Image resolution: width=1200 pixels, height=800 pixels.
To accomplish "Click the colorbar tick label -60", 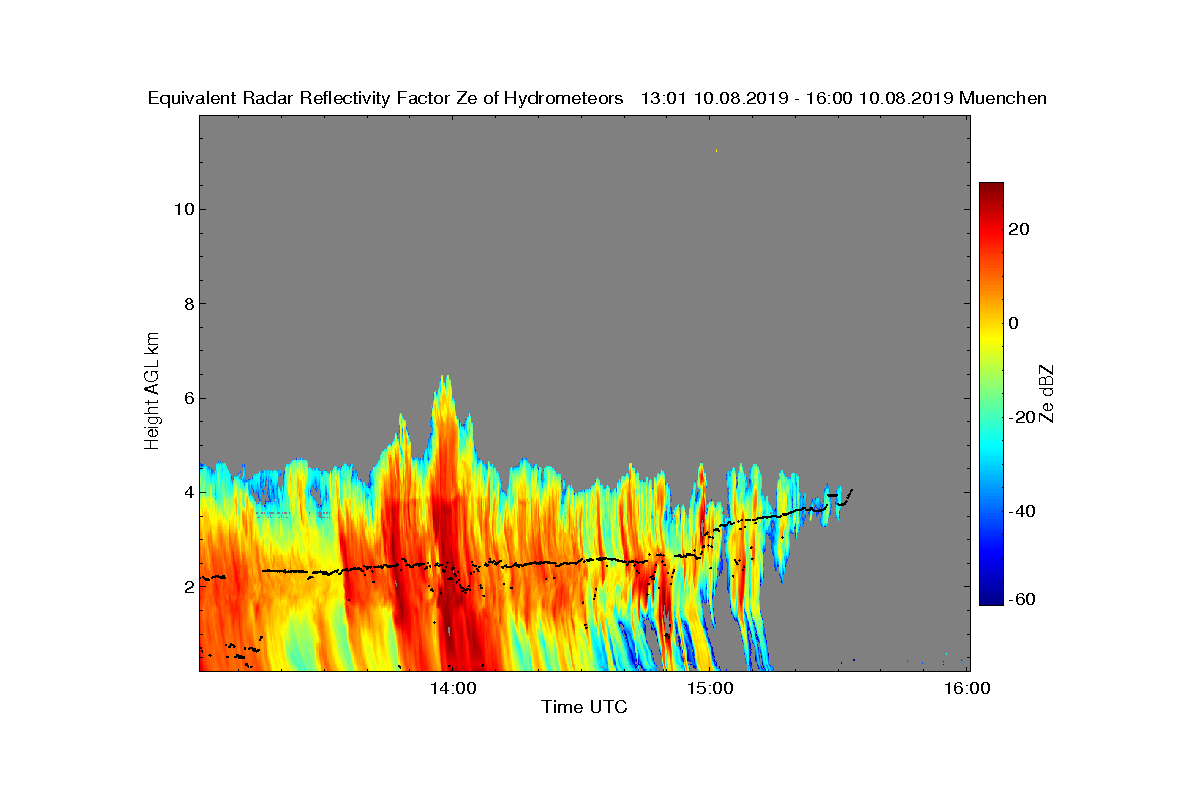I will [x=1022, y=599].
